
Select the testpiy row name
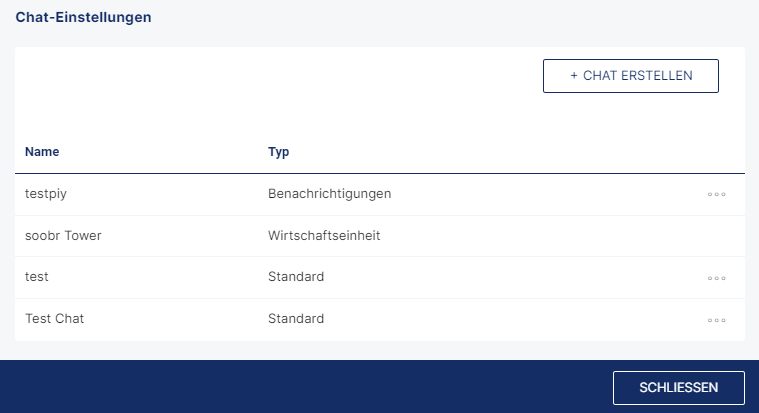tap(46, 194)
